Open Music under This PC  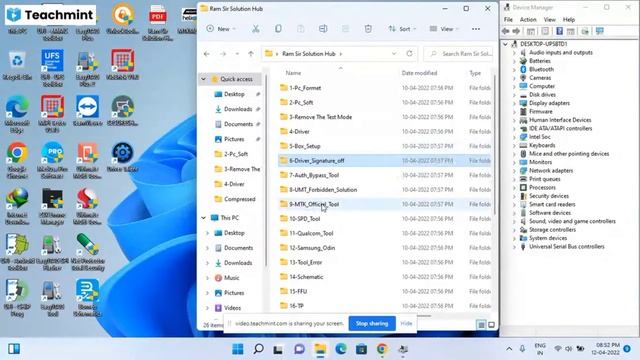tap(231, 278)
